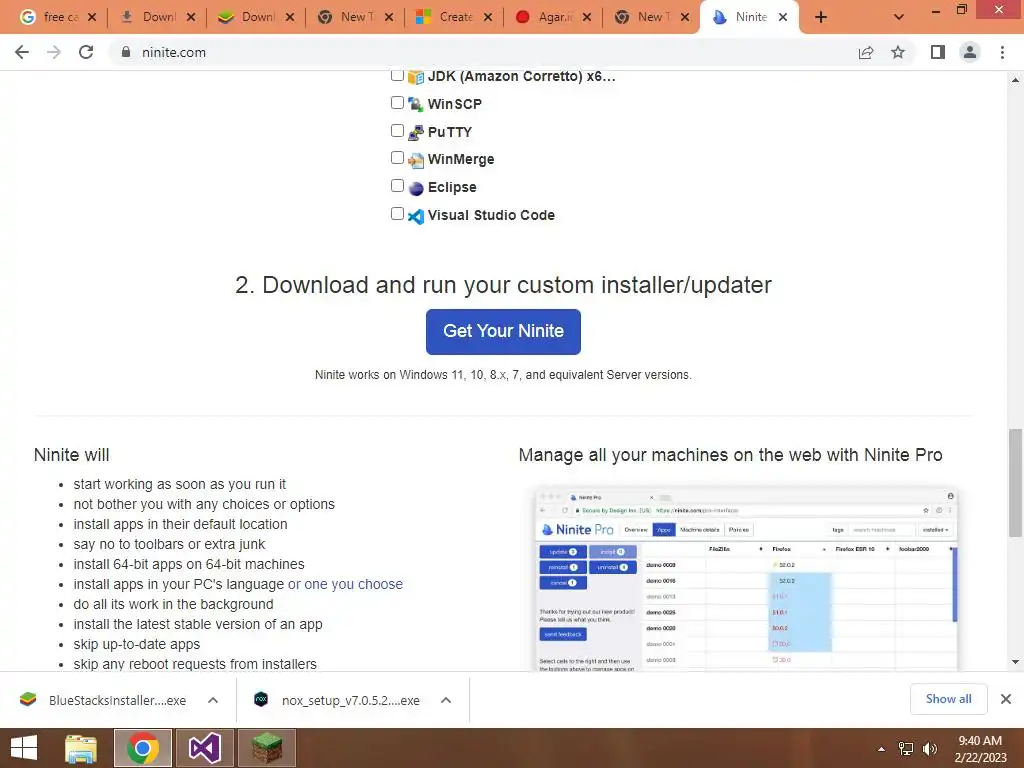This screenshot has width=1024, height=768.
Task: Open File Explorer from the taskbar
Action: pos(81,748)
